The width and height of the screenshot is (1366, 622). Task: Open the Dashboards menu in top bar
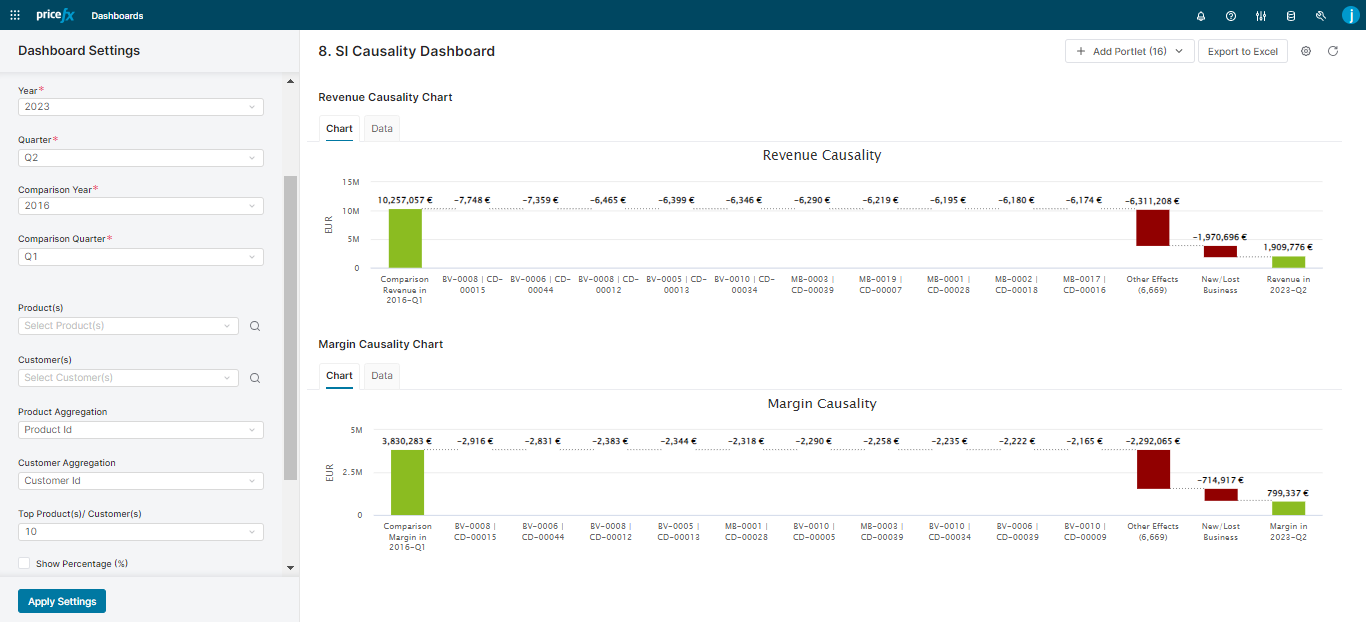(117, 15)
